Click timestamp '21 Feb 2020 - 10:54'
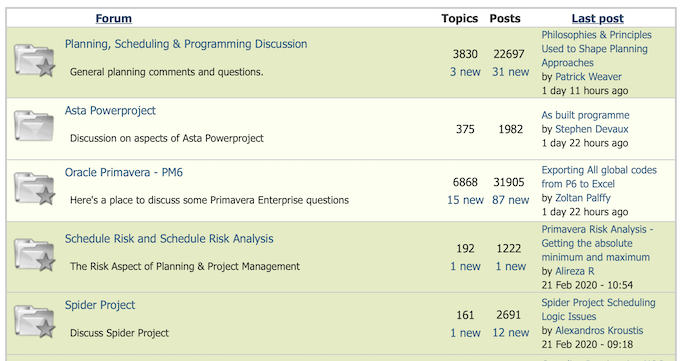The image size is (680, 361). point(587,285)
